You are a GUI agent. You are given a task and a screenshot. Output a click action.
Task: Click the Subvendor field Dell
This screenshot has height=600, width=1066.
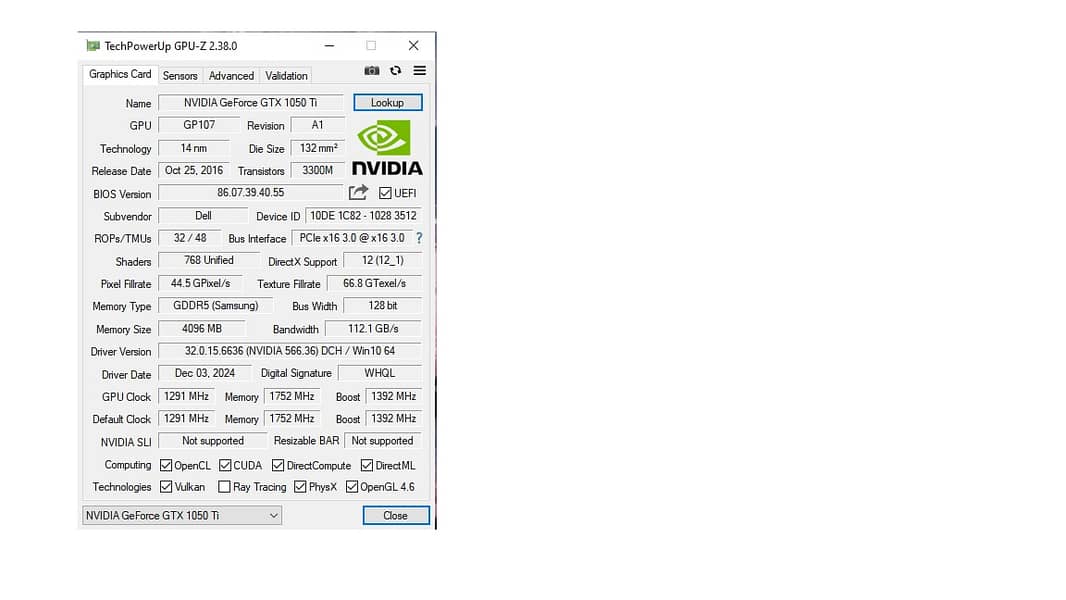pyautogui.click(x=203, y=216)
